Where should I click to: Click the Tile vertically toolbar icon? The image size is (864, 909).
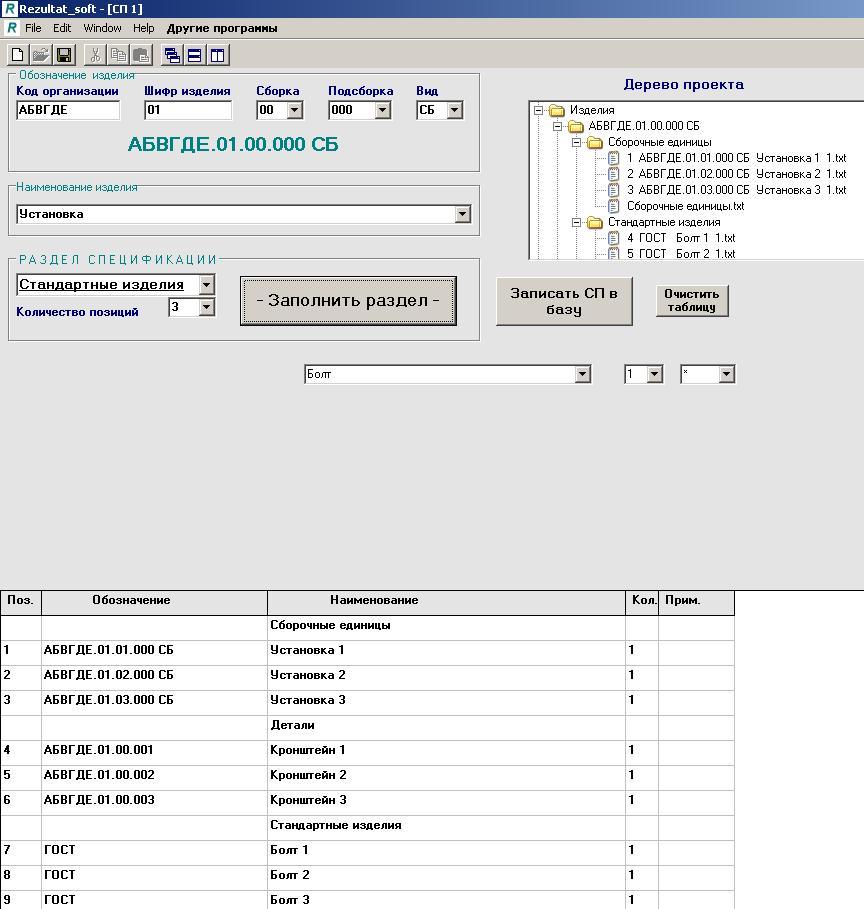[218, 55]
